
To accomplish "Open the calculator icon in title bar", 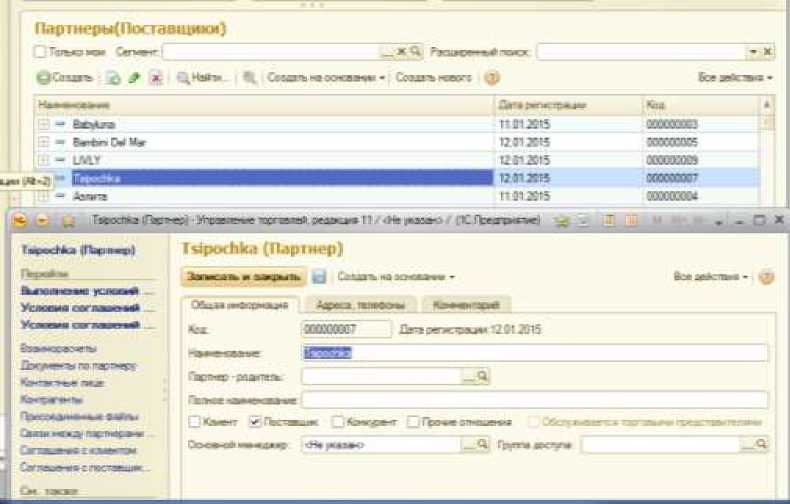I will coord(609,220).
